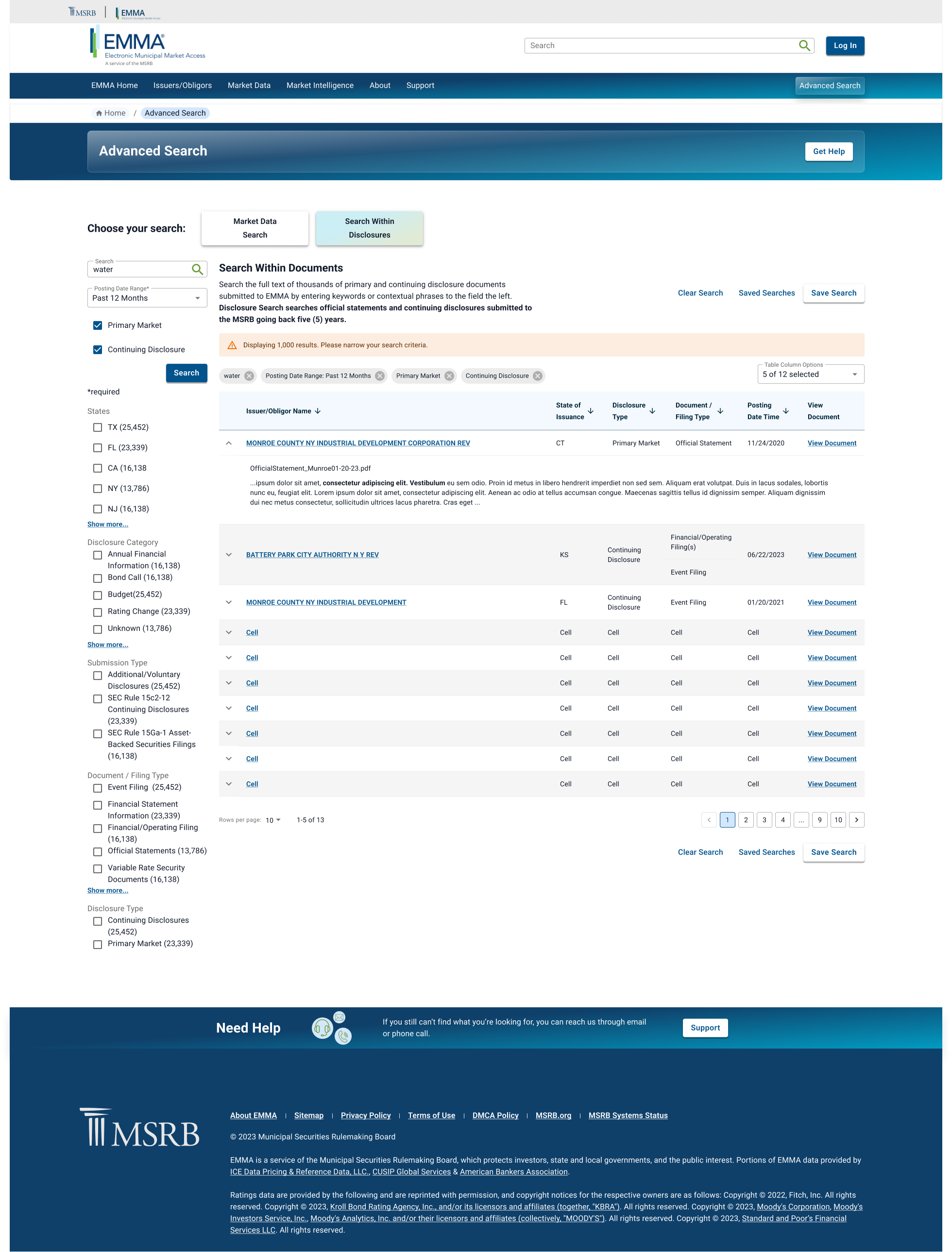
Task: Open the Market Data menu
Action: click(x=249, y=85)
